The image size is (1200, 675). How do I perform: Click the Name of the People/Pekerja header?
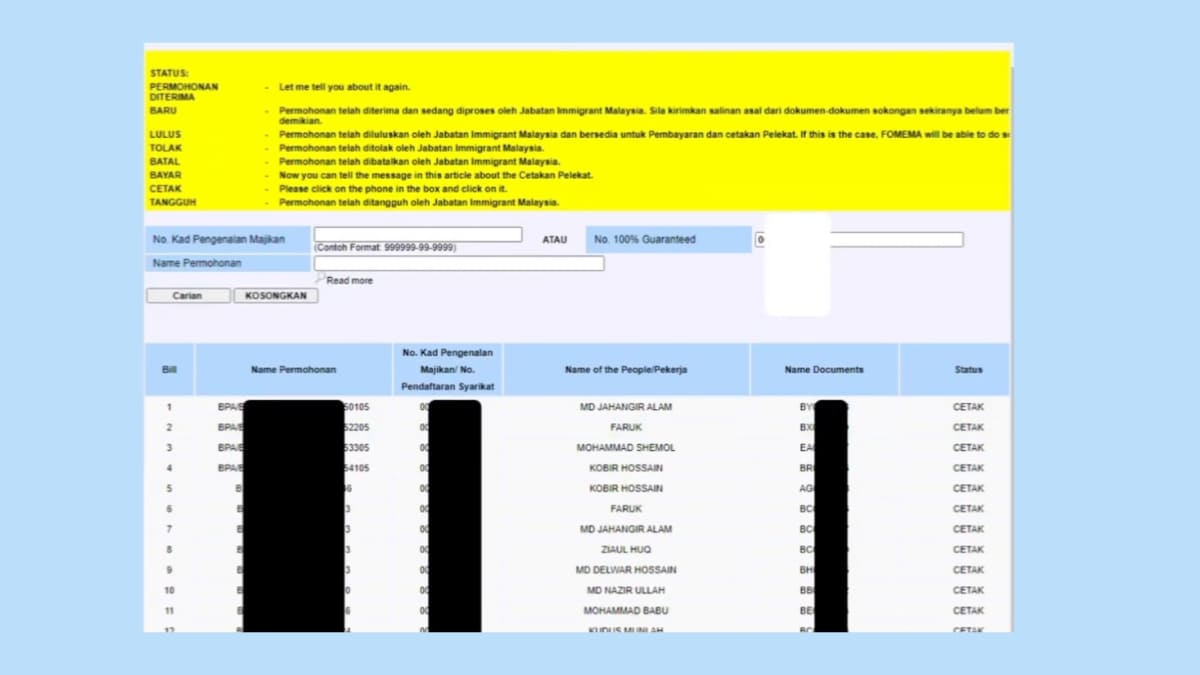[x=626, y=370]
